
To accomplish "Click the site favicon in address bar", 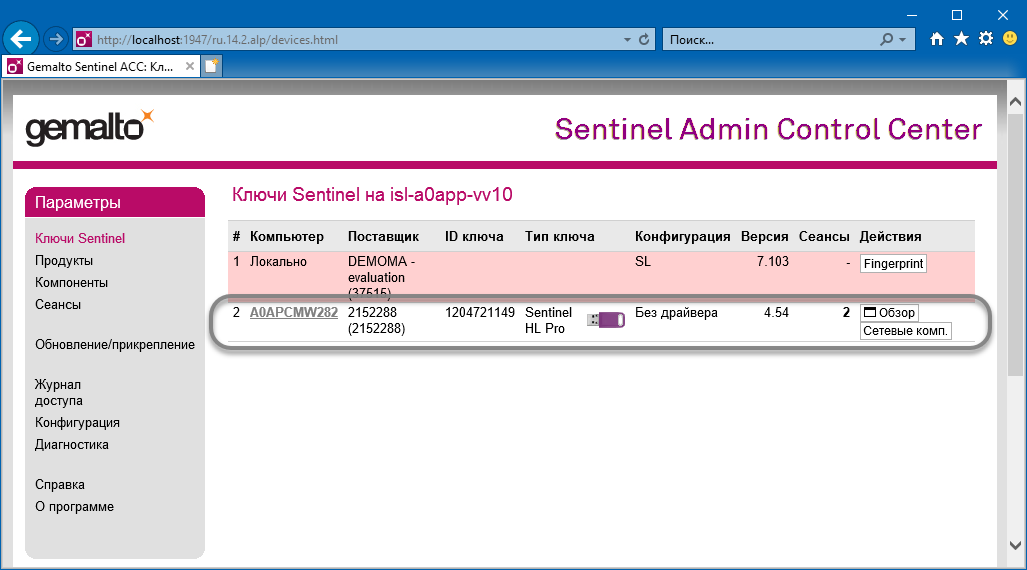I will [x=84, y=39].
